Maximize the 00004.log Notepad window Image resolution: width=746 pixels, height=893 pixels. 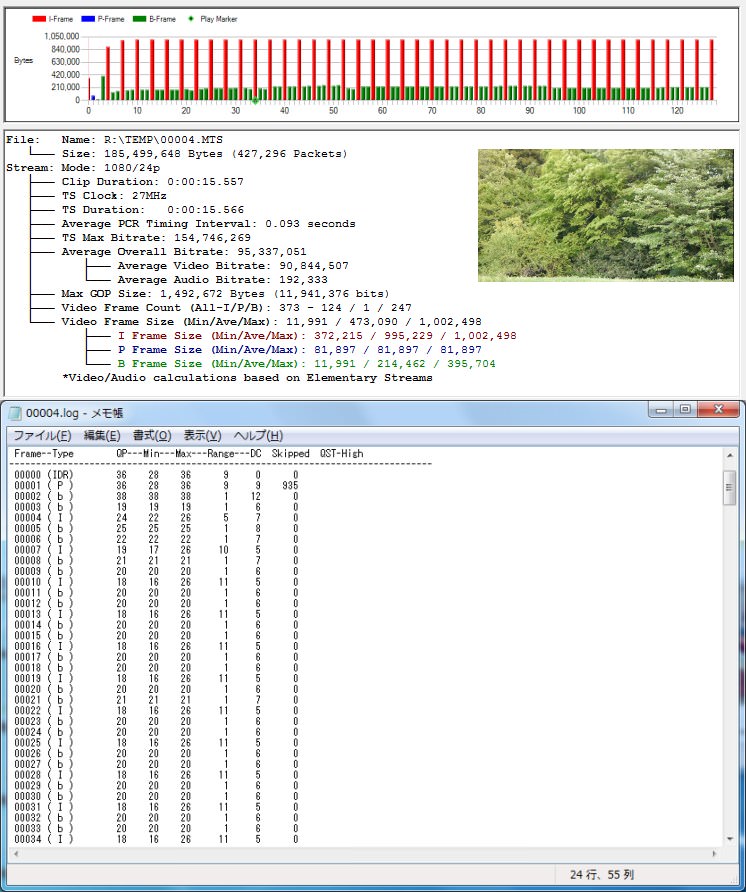coord(685,410)
